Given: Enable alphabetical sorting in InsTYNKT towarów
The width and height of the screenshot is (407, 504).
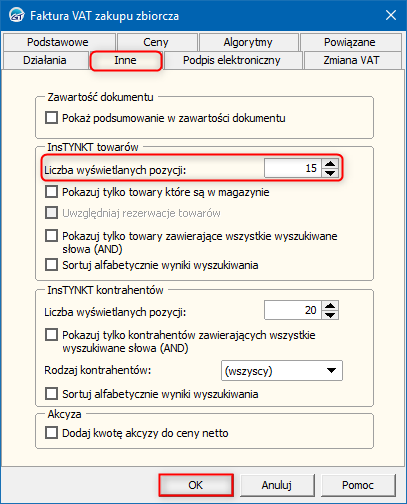Looking at the screenshot, I should click(x=51, y=265).
